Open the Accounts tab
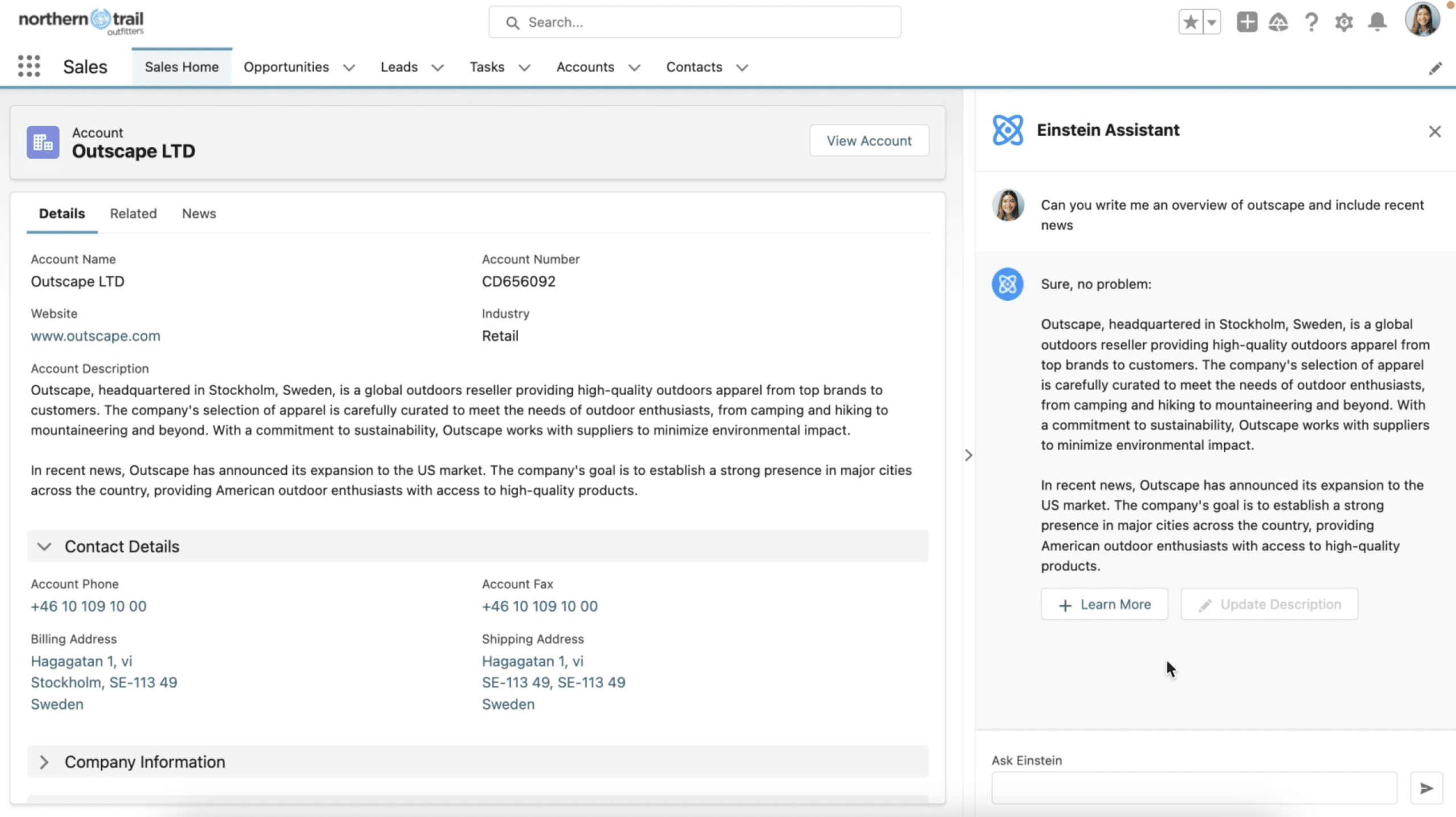The image size is (1456, 817). pos(585,67)
